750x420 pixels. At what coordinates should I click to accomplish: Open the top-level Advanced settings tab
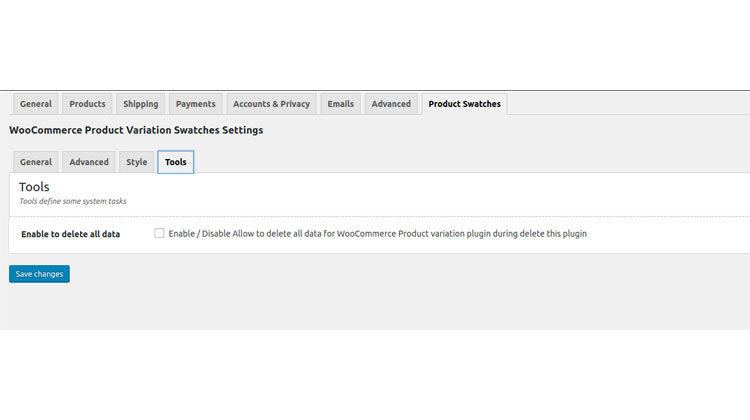[391, 104]
